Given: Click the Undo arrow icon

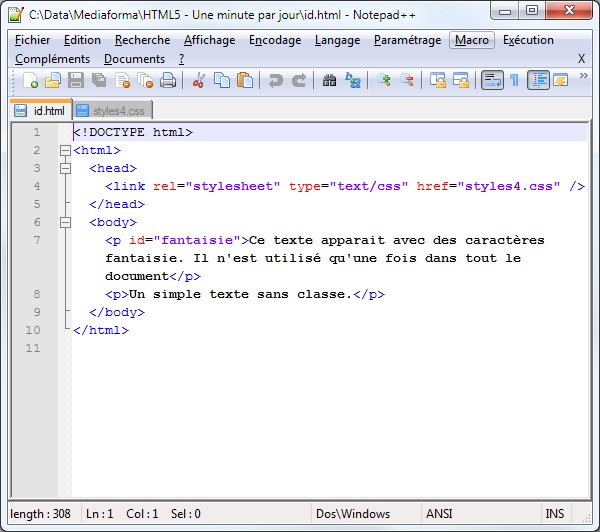Looking at the screenshot, I should click(x=275, y=81).
